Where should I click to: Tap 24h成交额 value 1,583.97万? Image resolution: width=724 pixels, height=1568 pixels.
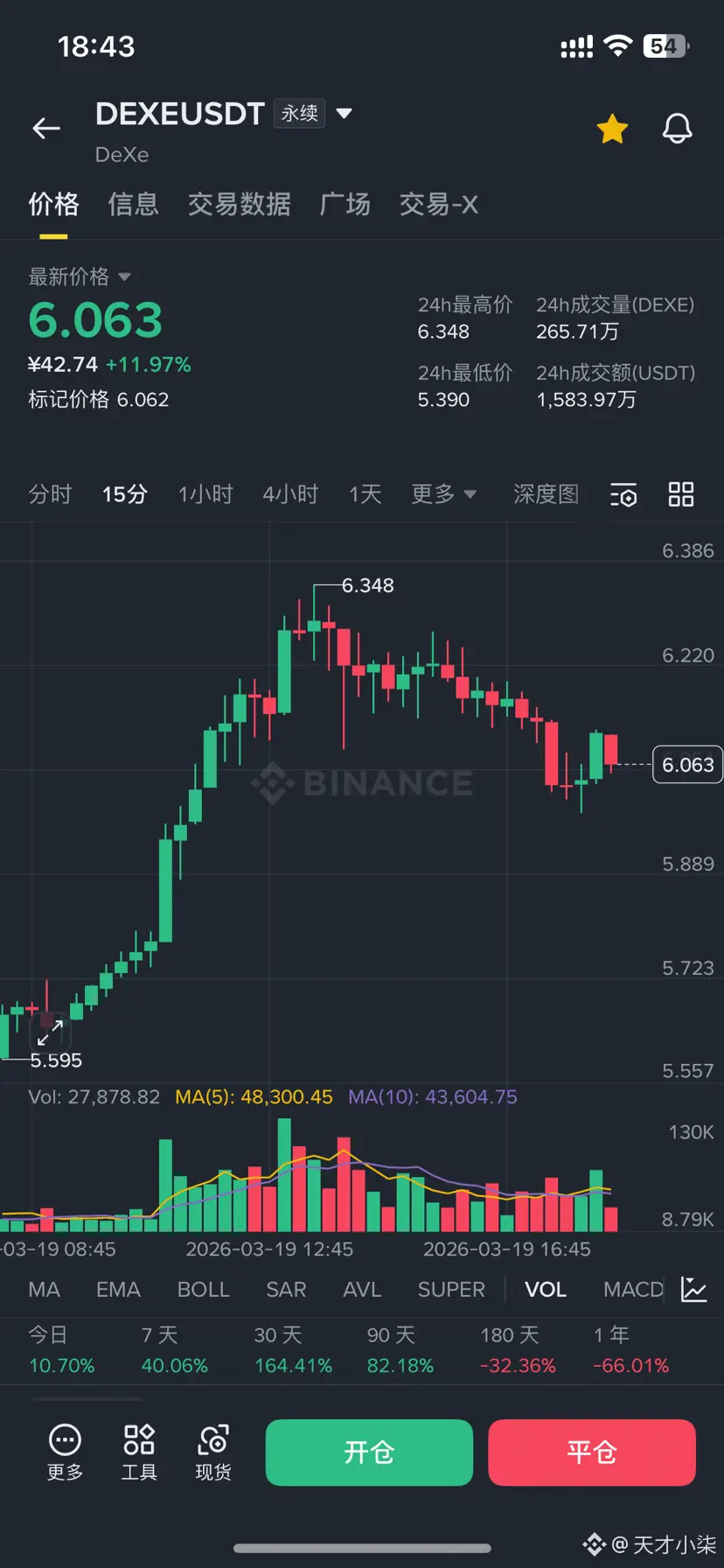(586, 400)
